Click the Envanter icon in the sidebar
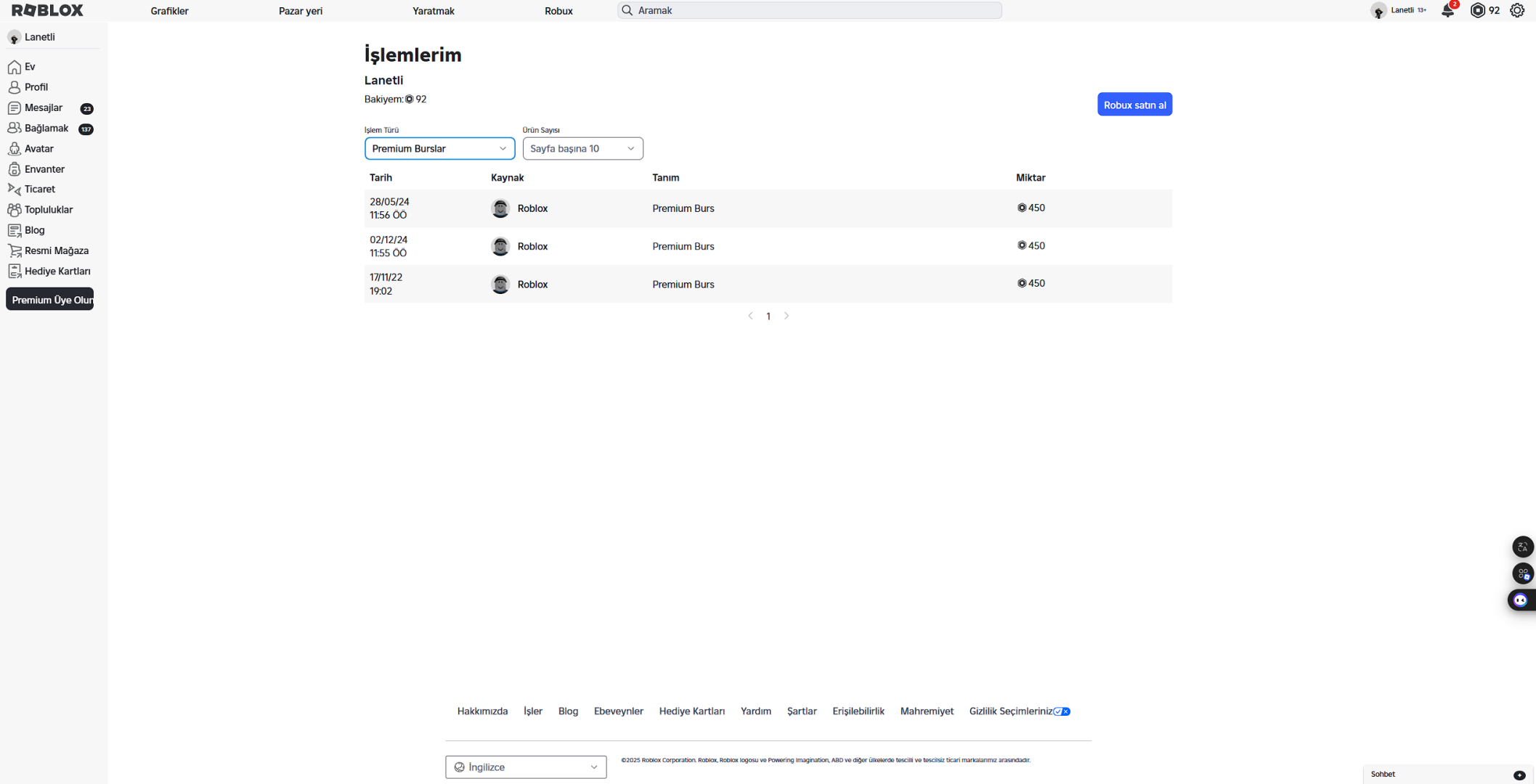The height and width of the screenshot is (784, 1536). (15, 169)
